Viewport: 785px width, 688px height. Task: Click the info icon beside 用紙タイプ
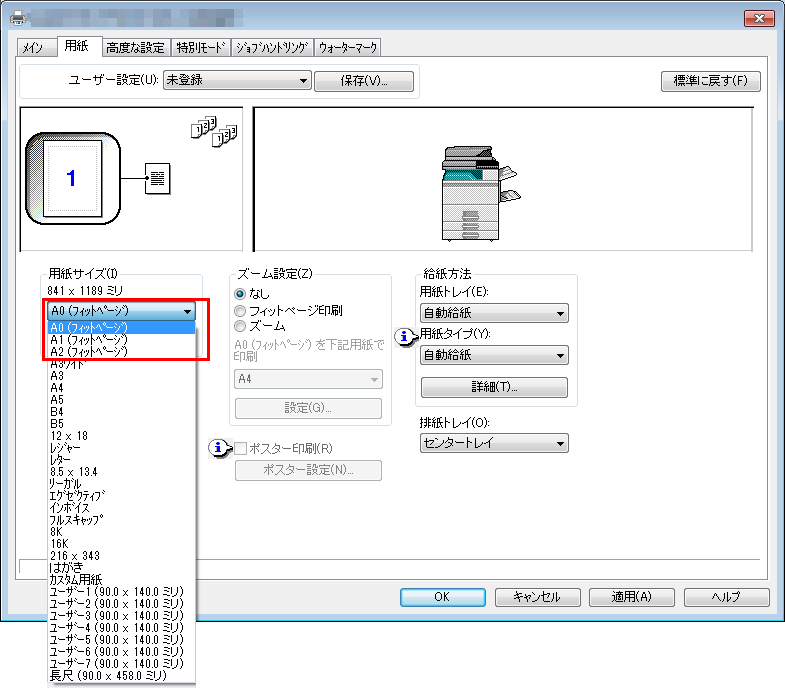[x=406, y=338]
